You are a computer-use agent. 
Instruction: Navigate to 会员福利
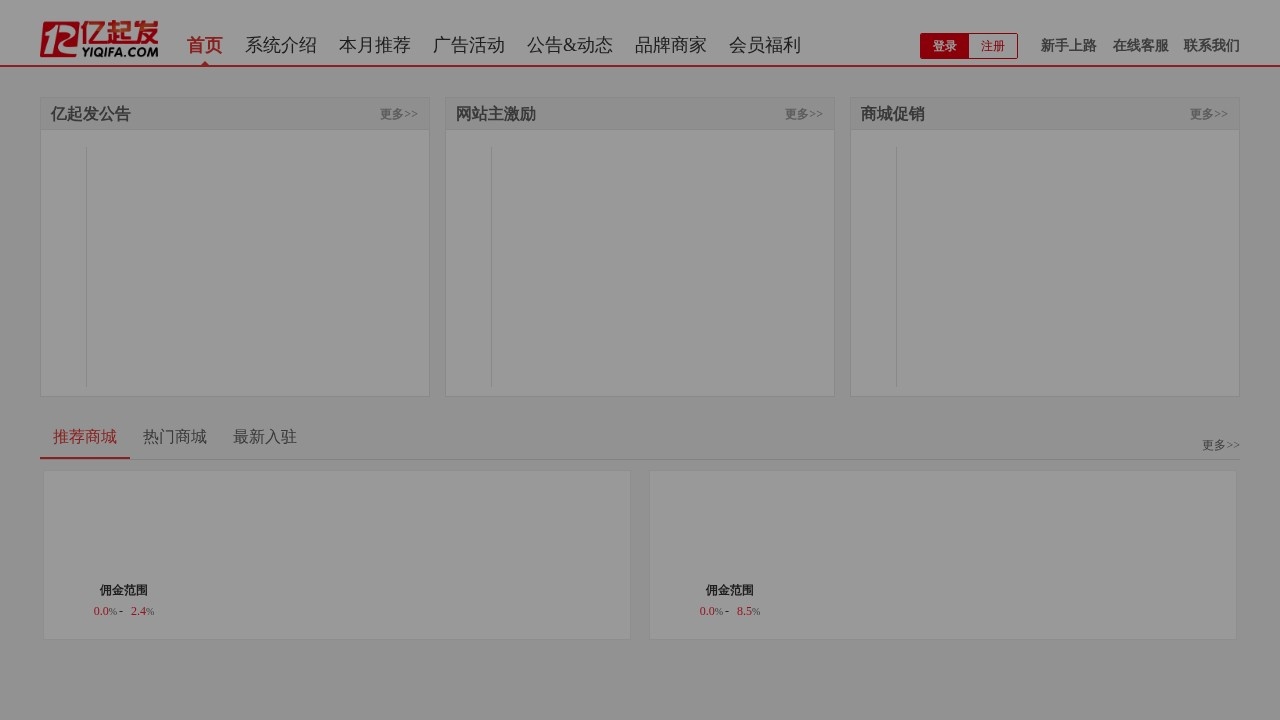(764, 45)
